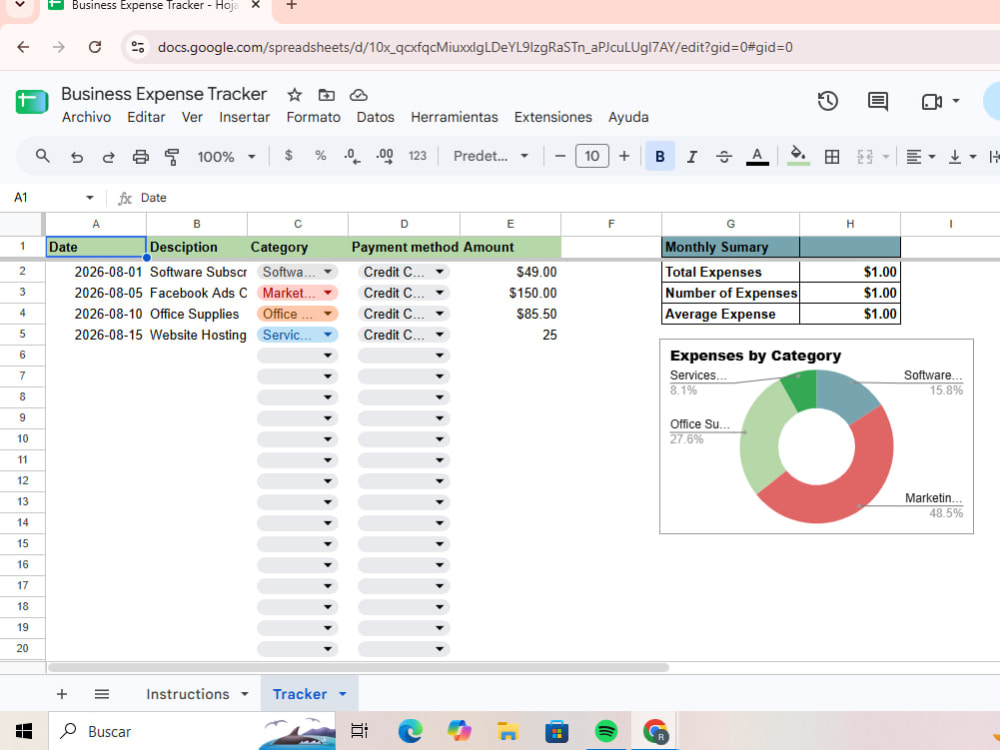Open the Instructions tab menu arrow
Viewport: 1000px width, 750px height.
click(x=244, y=694)
